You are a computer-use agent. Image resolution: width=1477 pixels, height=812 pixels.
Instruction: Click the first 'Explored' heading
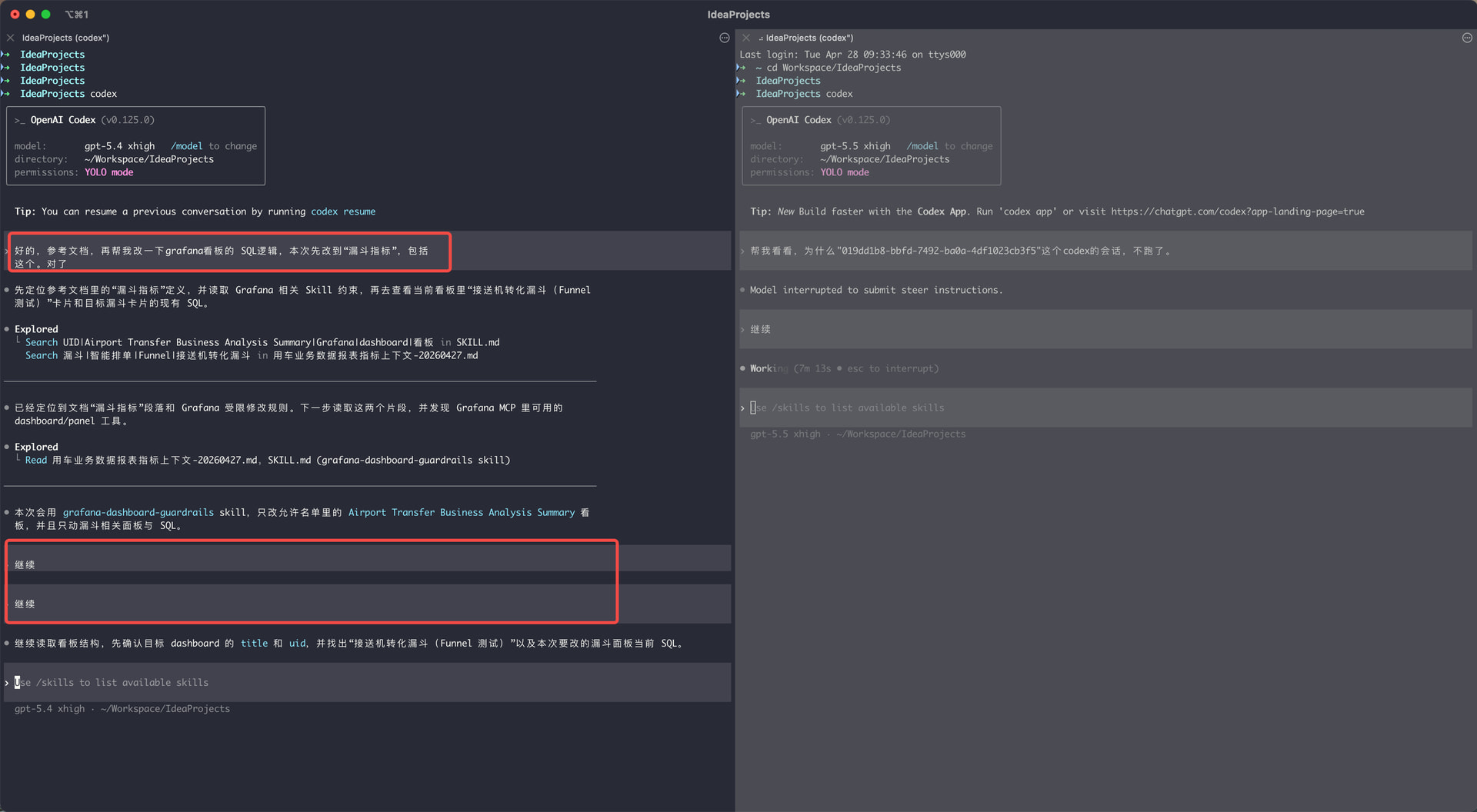[x=36, y=329]
